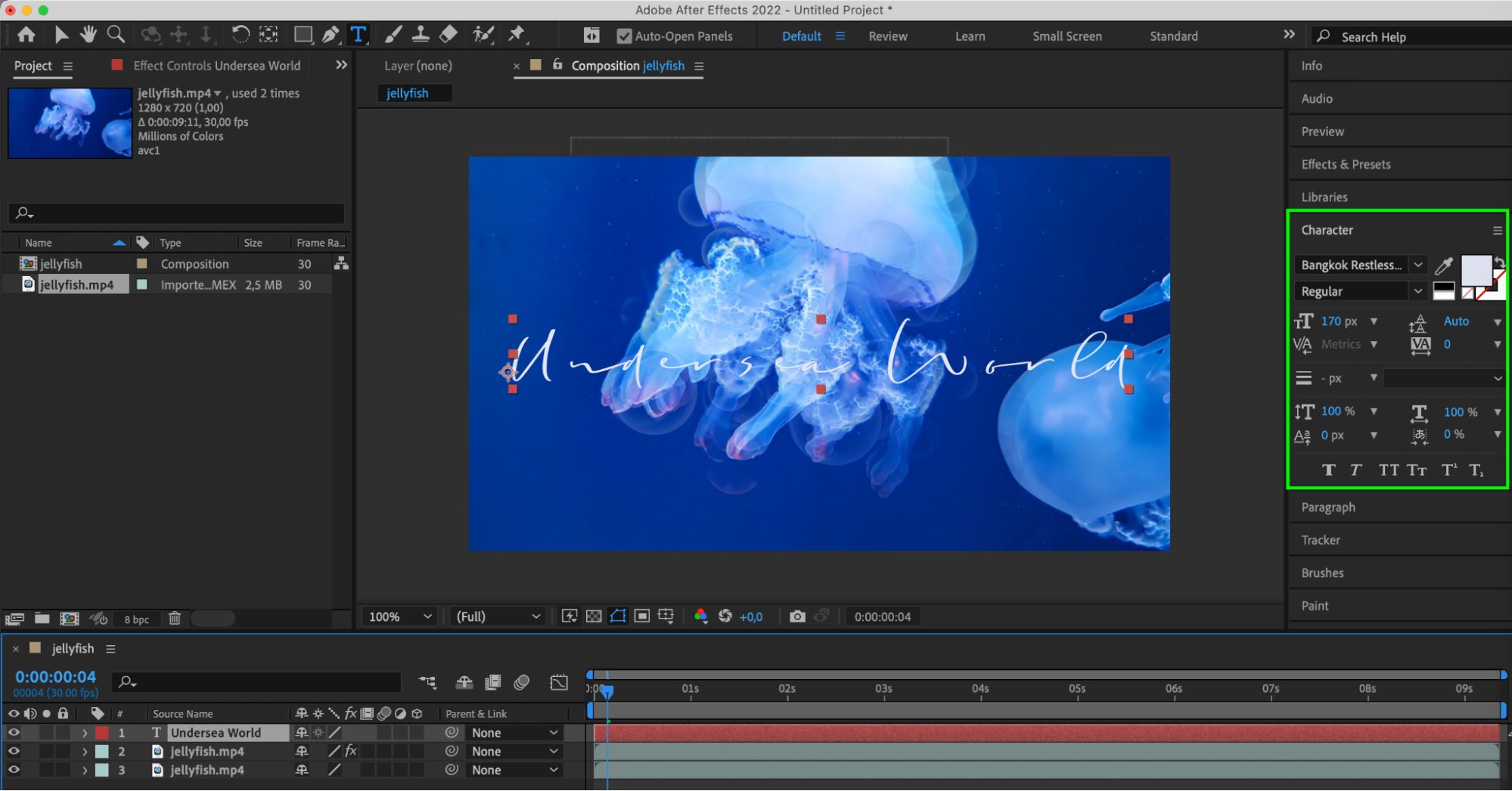The width and height of the screenshot is (1512, 791).
Task: Click the text fill color swatch
Action: click(x=1474, y=269)
